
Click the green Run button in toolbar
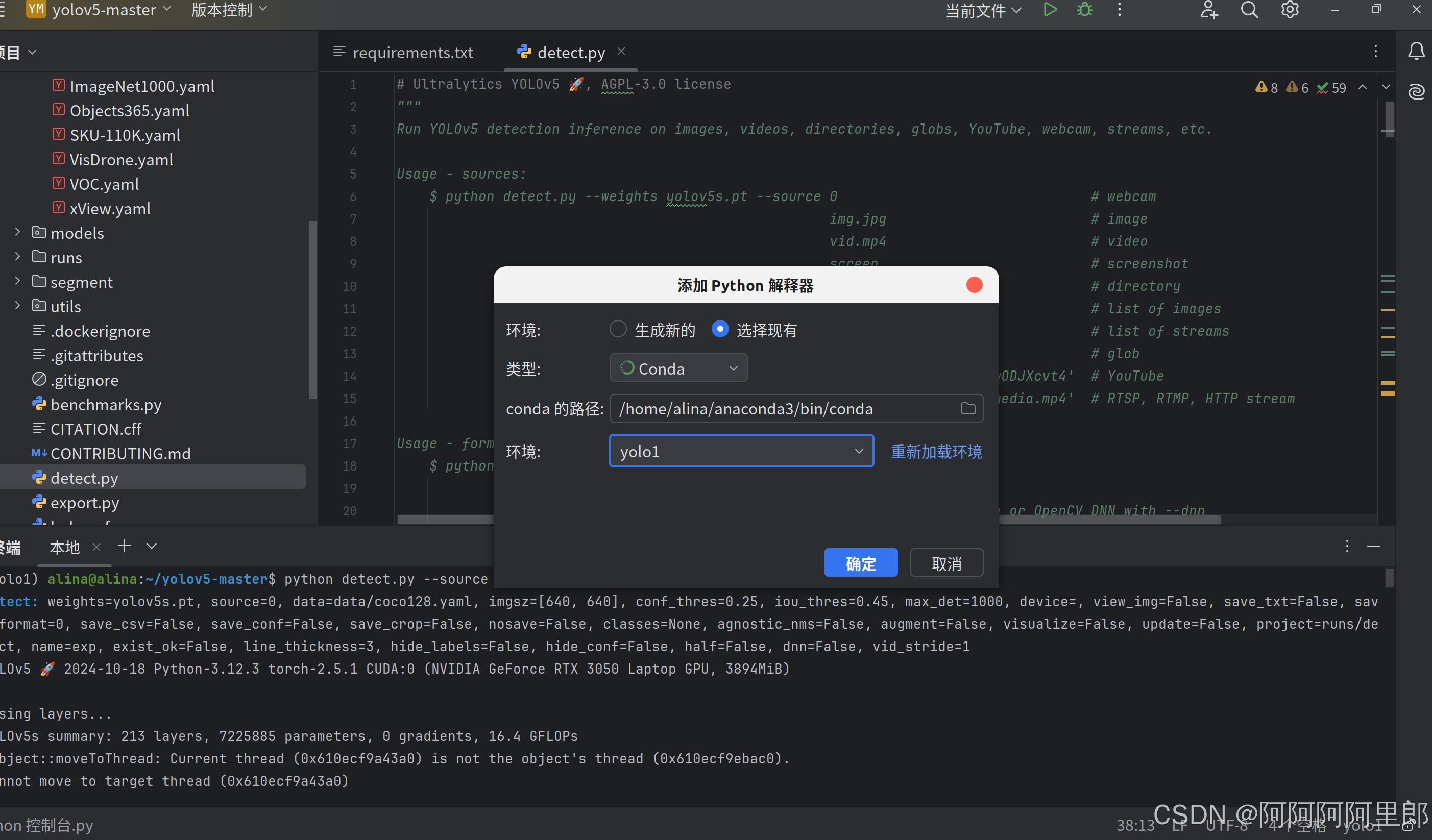pos(1050,10)
